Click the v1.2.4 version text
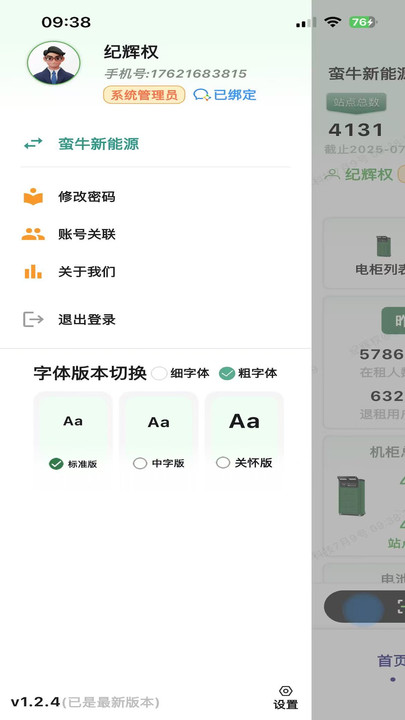Screen dimensions: 405x720 [x=35, y=702]
